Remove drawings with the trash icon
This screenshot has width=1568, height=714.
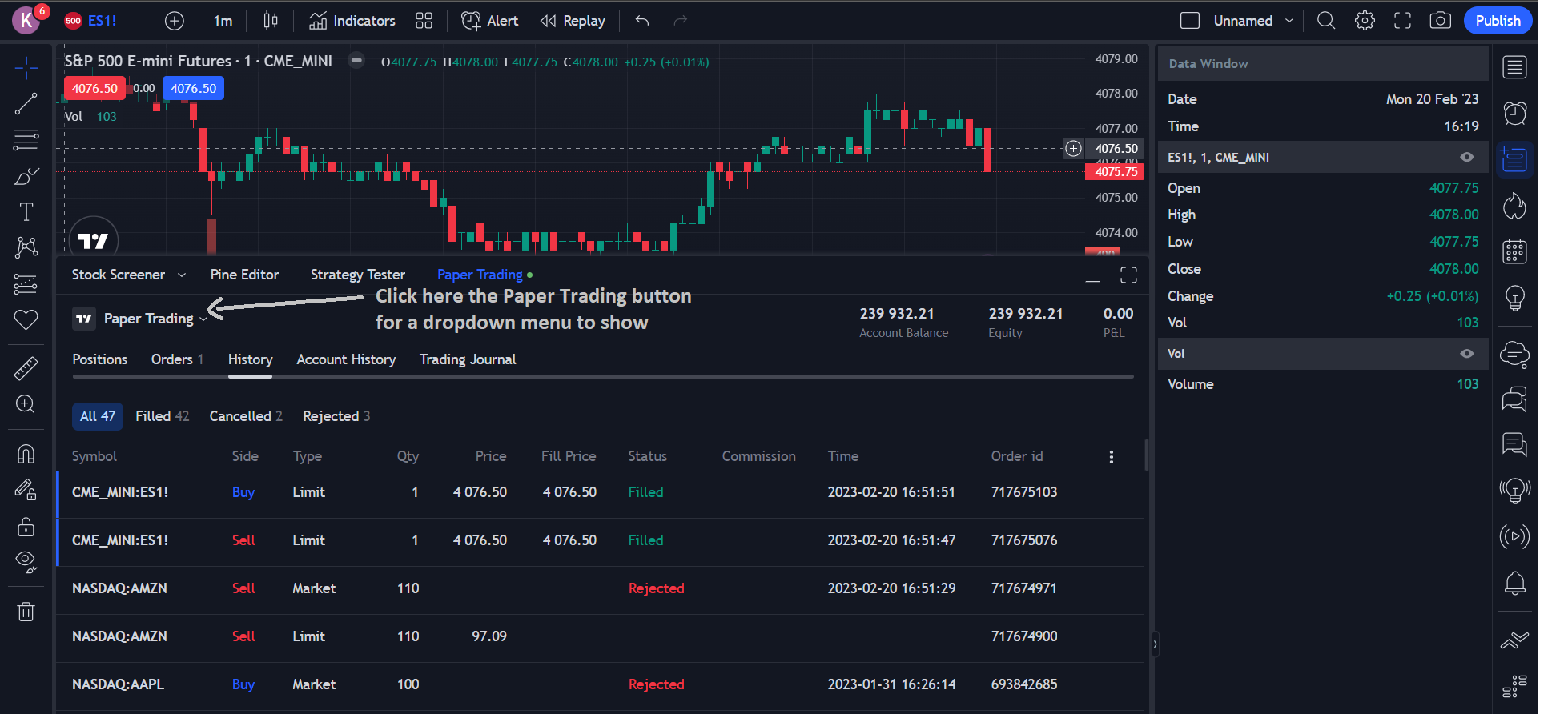coord(26,612)
